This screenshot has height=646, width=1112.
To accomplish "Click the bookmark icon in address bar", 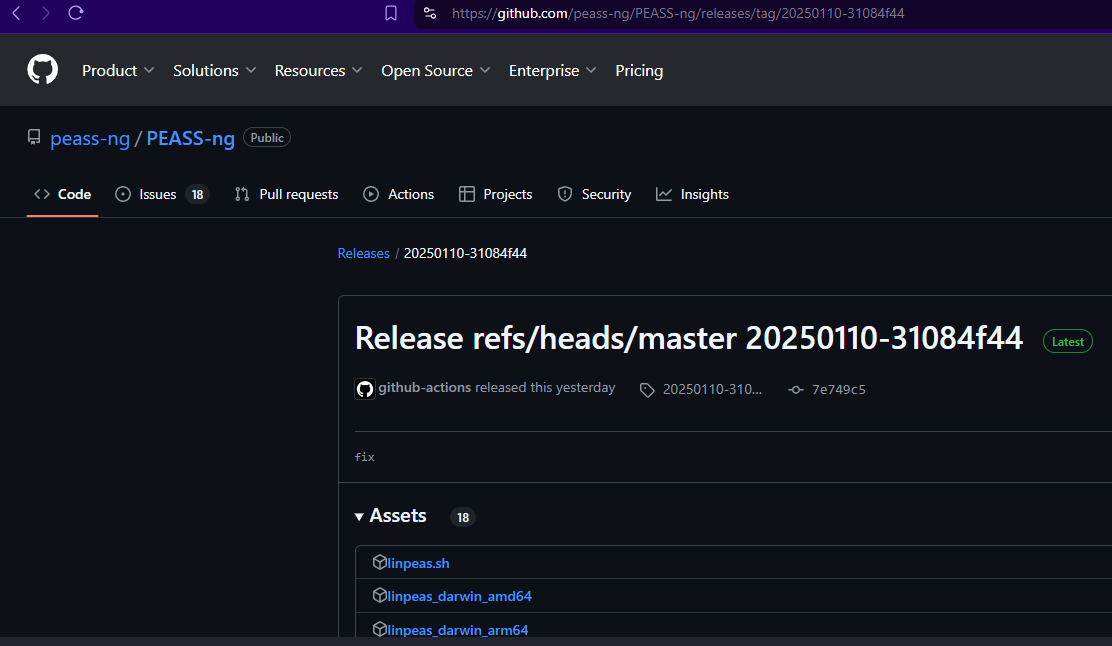I will [391, 13].
